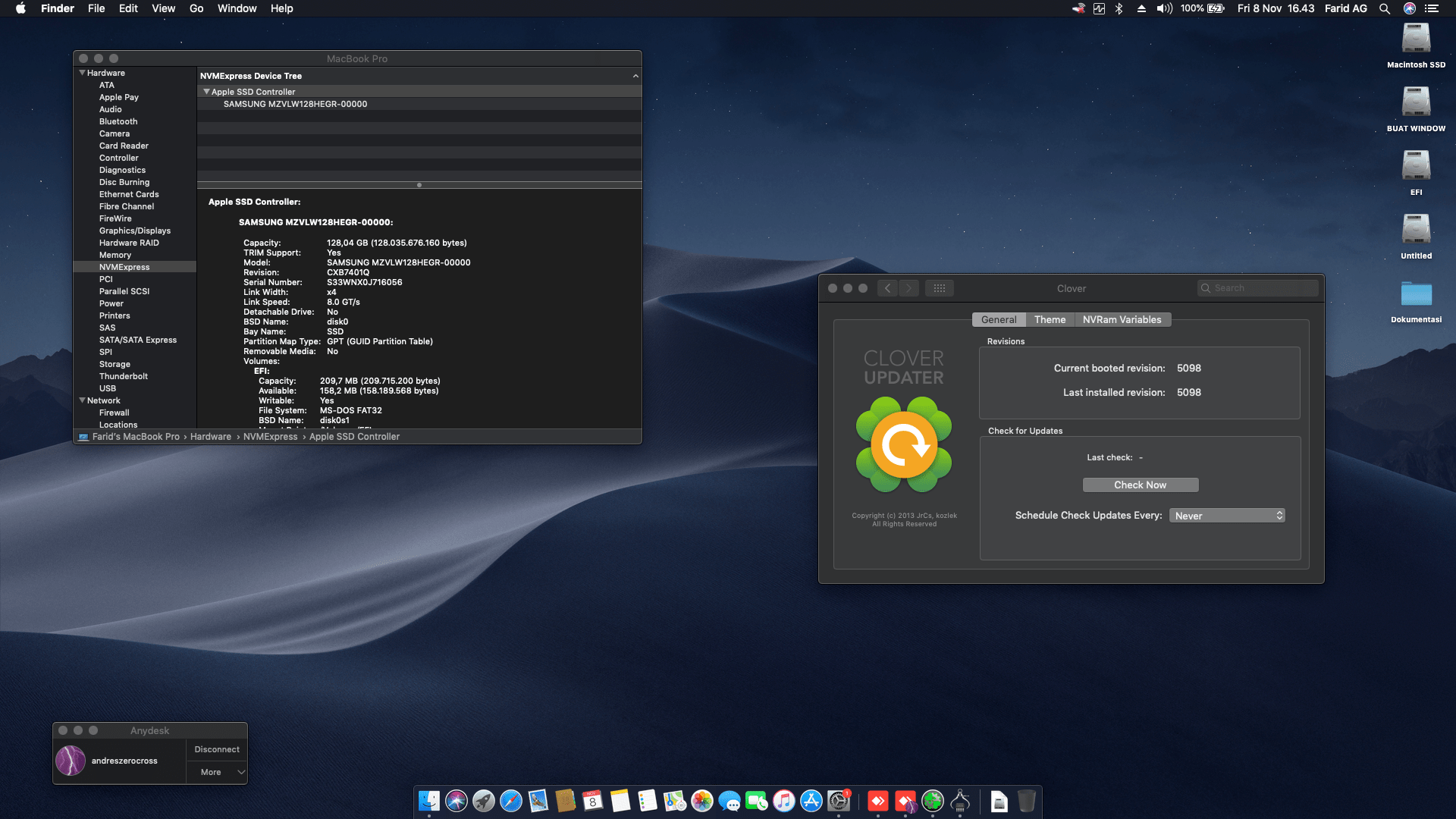
Task: Click Disconnect in the Anydesk window
Action: pos(216,748)
